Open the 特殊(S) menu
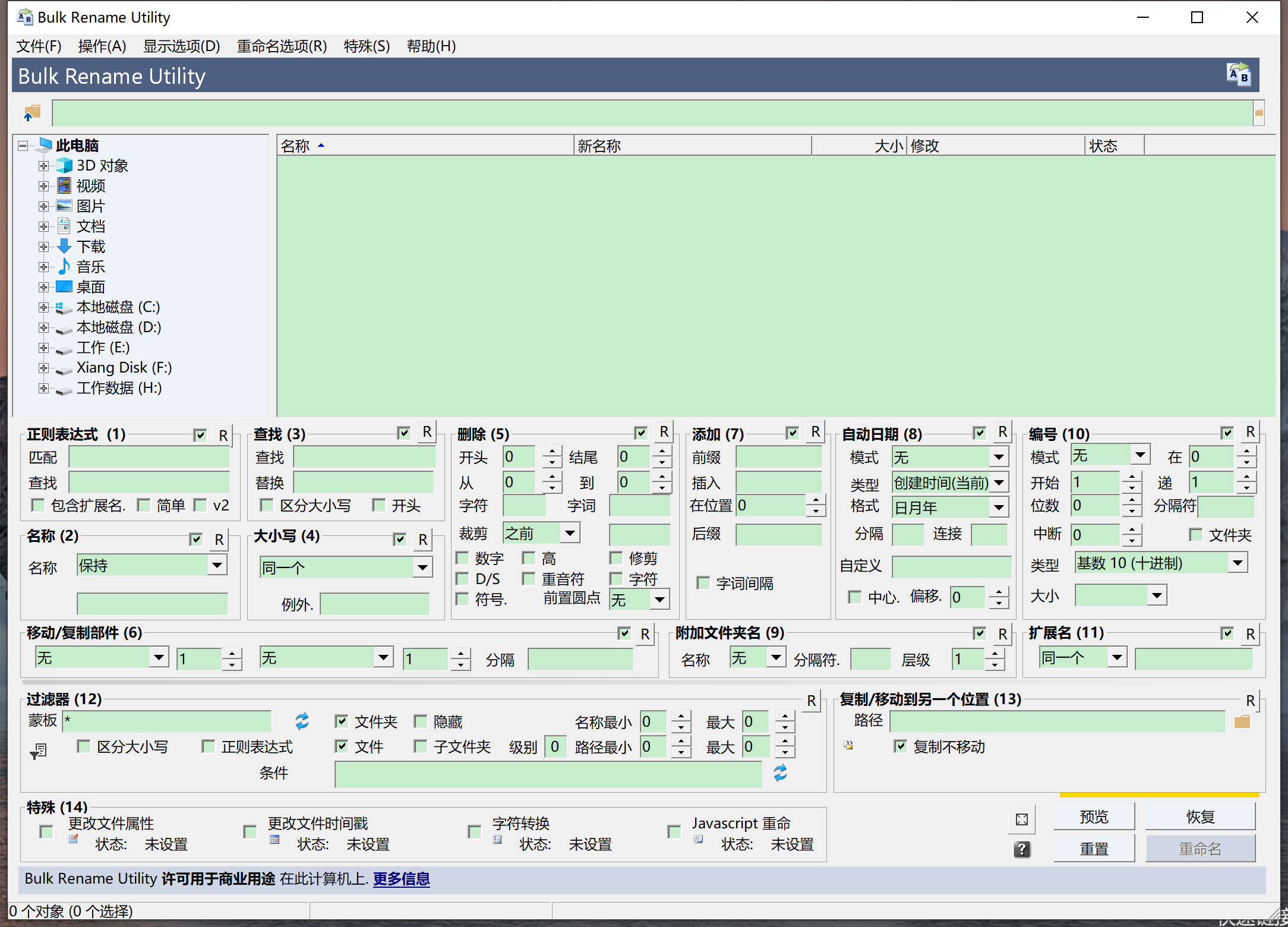 (367, 46)
